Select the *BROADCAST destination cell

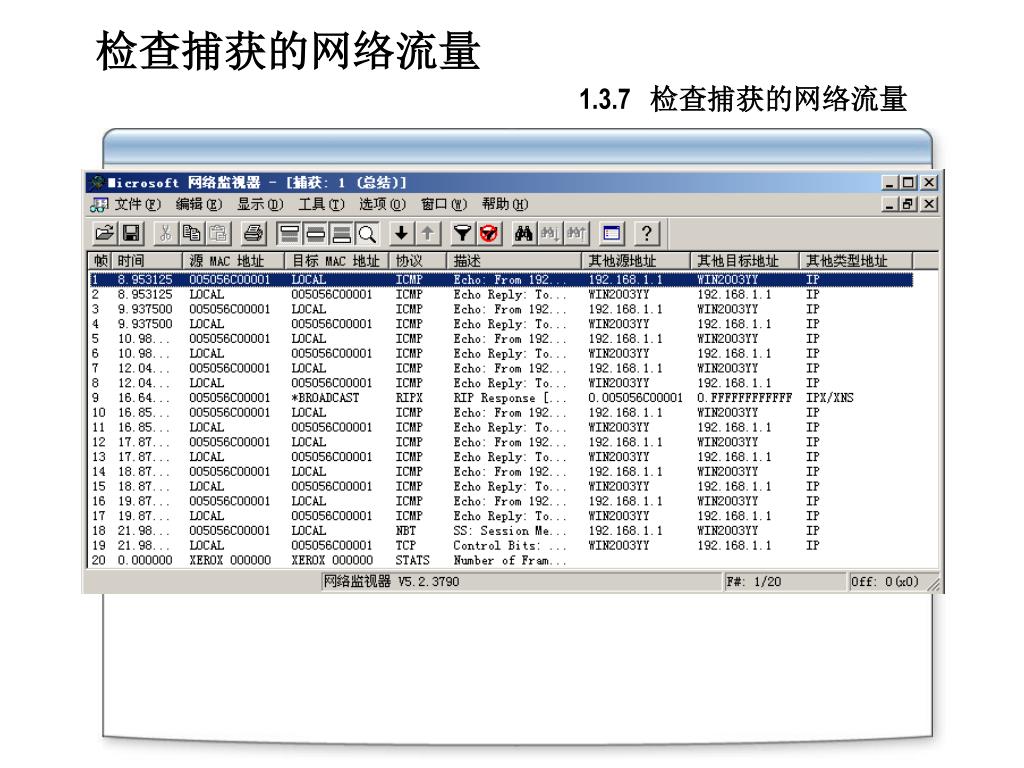coord(325,398)
